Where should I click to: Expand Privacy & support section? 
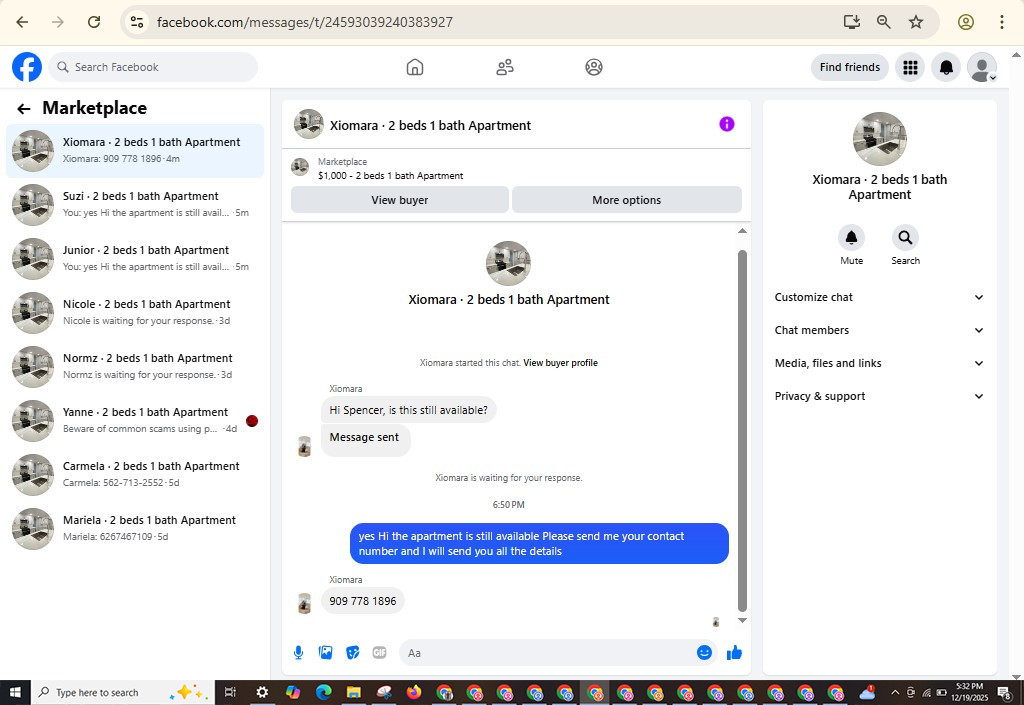click(879, 396)
